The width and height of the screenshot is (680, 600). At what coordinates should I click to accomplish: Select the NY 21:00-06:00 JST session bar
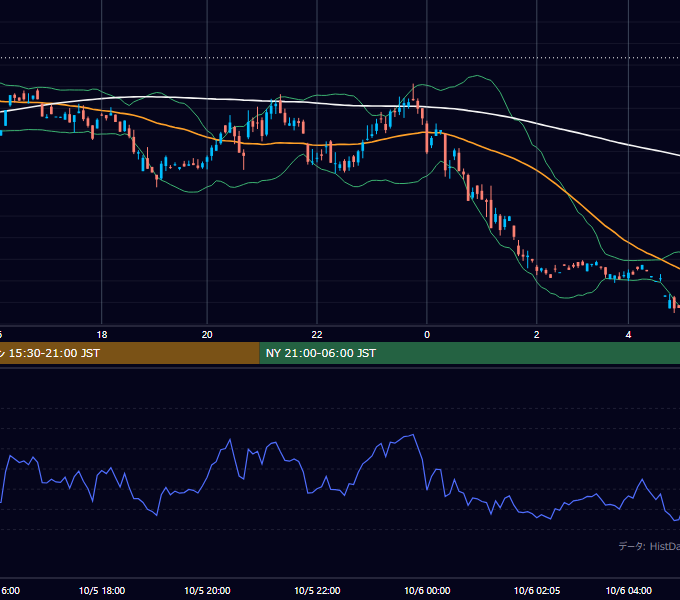click(470, 353)
